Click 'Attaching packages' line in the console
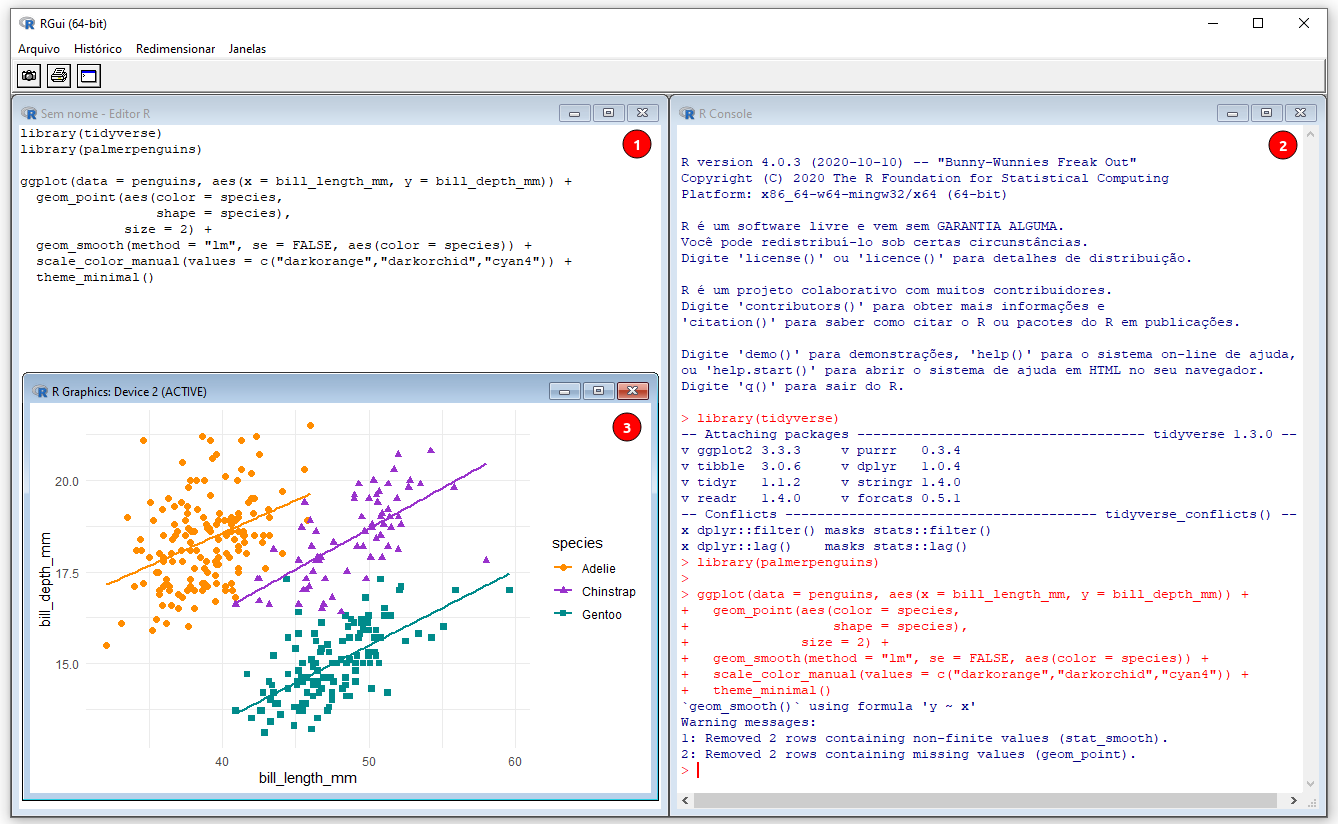The width and height of the screenshot is (1338, 824). (x=988, y=434)
